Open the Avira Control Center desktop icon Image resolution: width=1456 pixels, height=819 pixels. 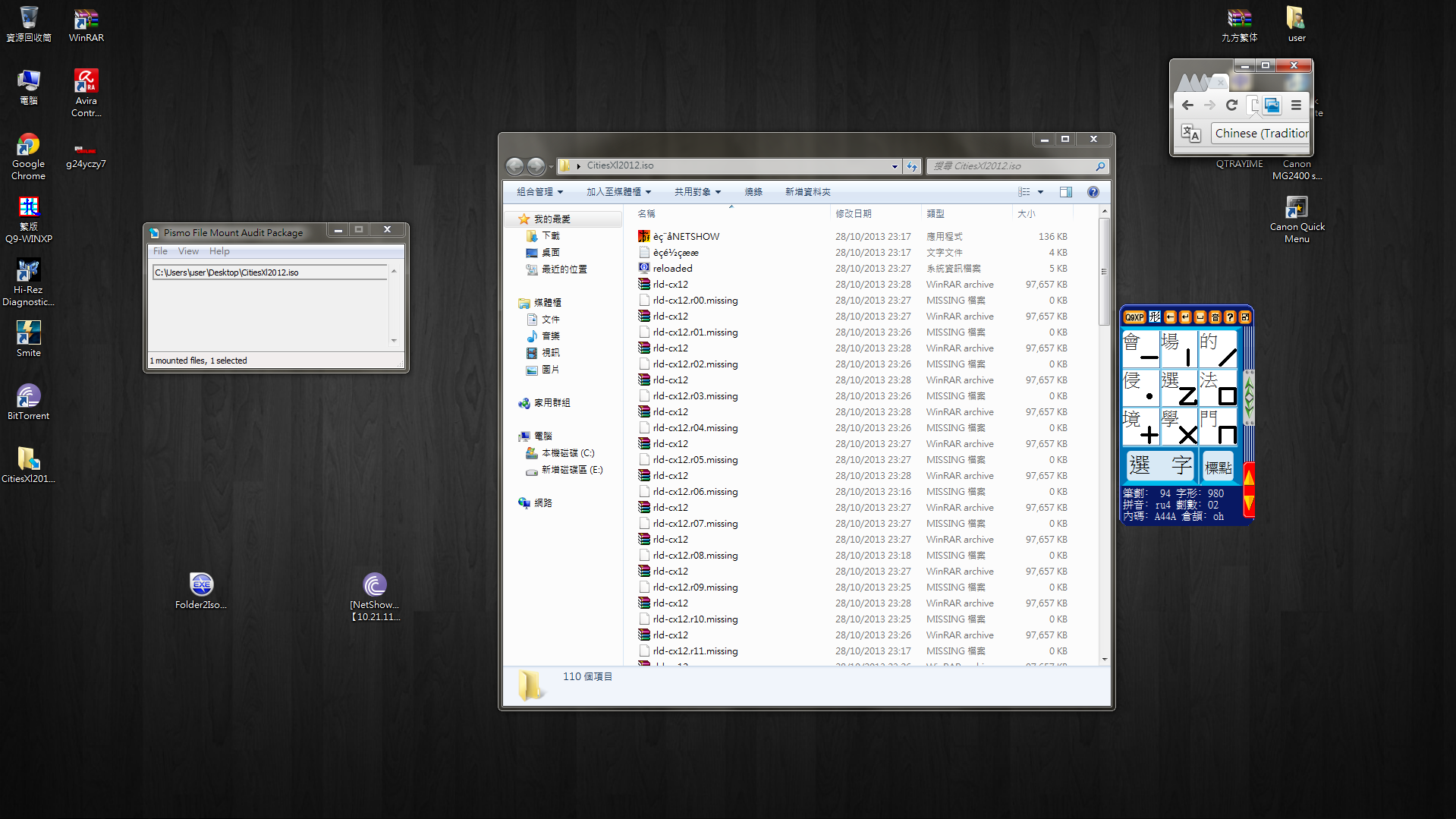[86, 93]
